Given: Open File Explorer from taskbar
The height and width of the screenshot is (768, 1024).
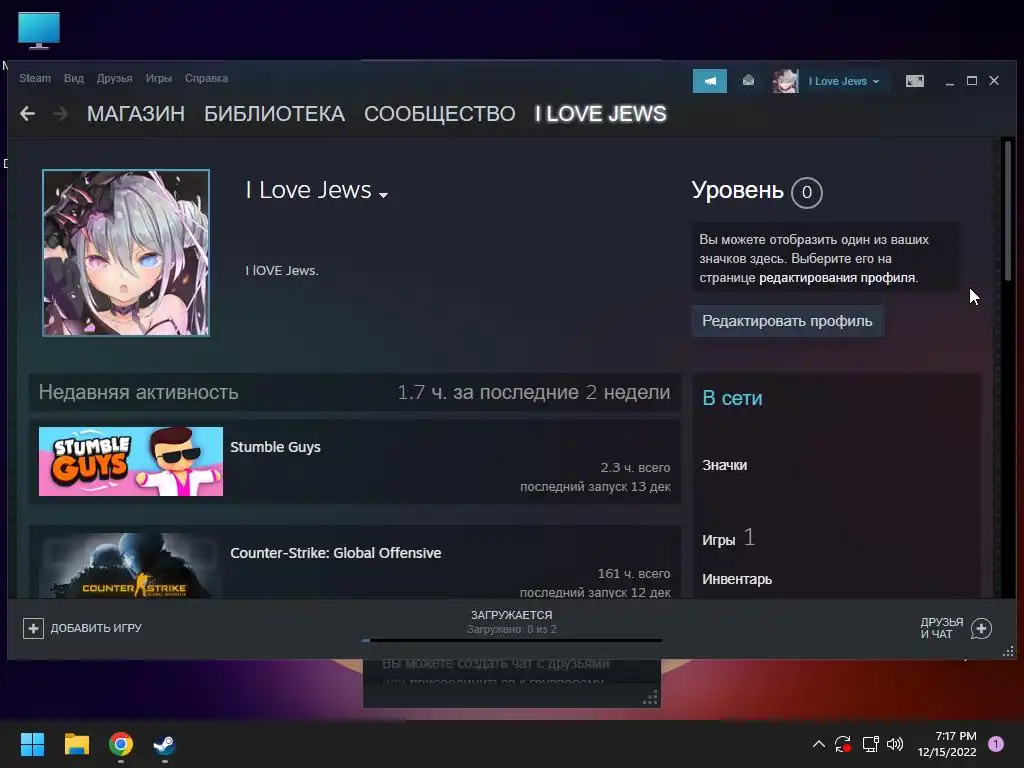Looking at the screenshot, I should tap(76, 744).
